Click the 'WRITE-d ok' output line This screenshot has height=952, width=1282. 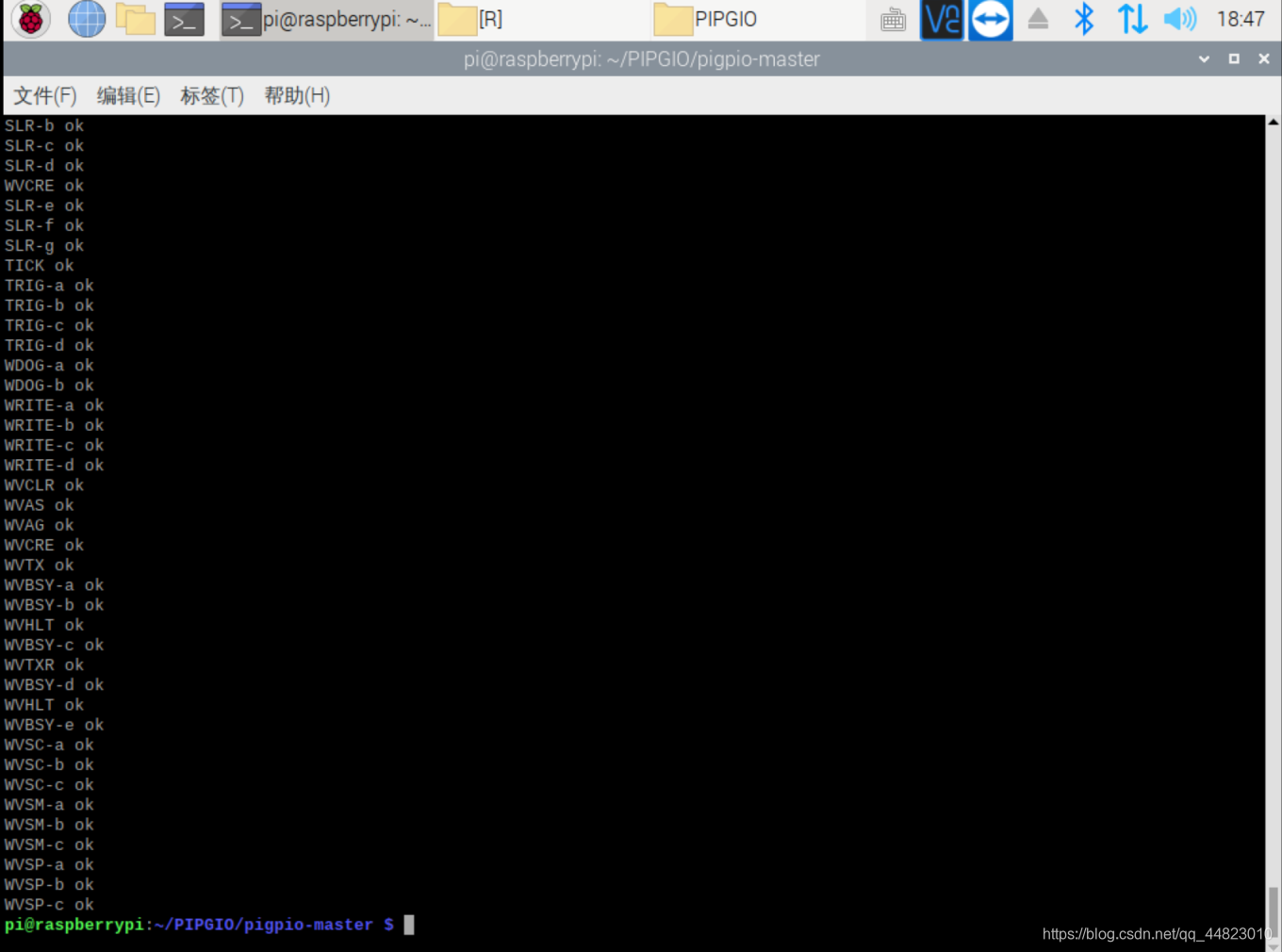pyautogui.click(x=54, y=466)
